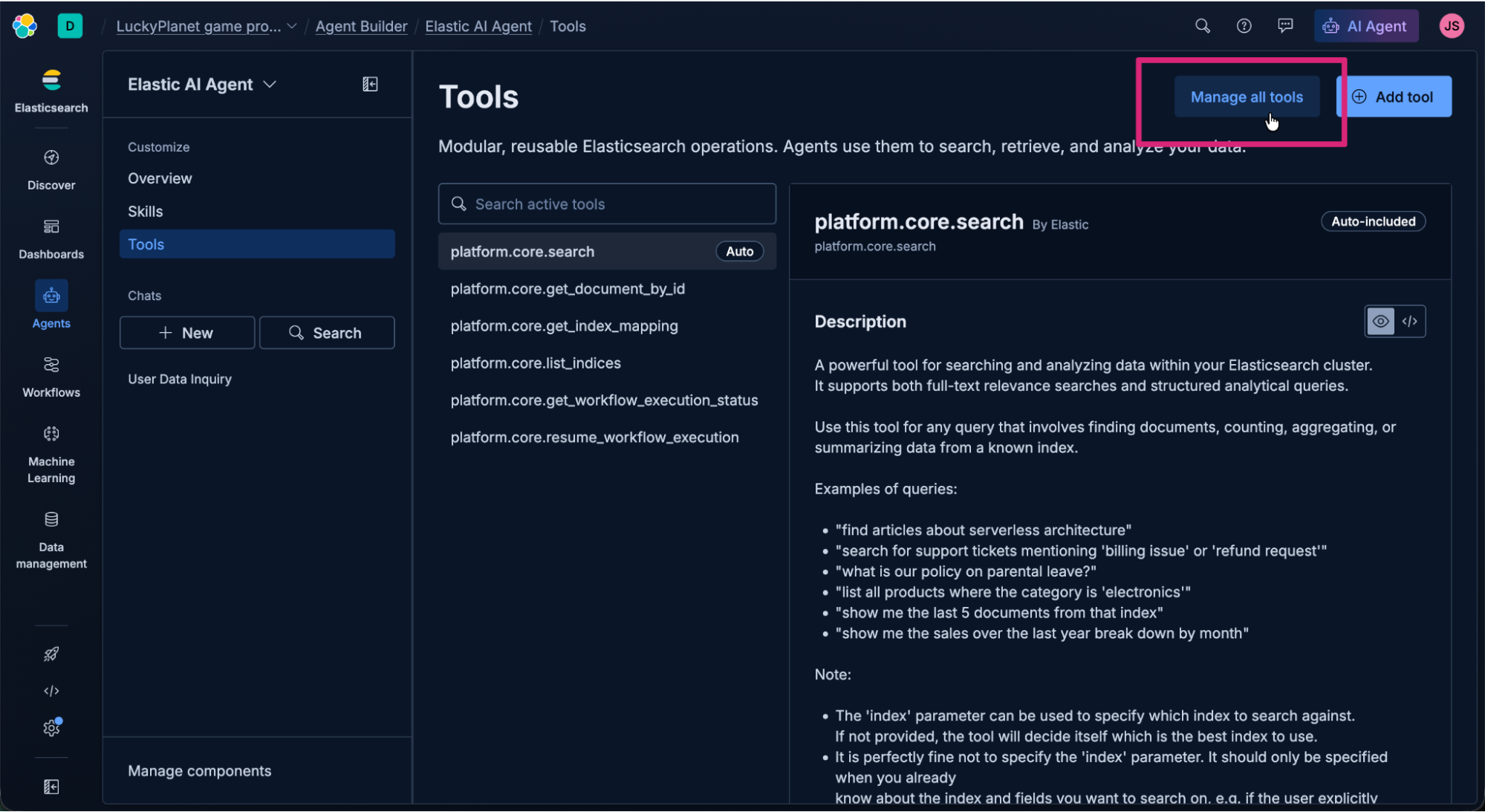
Task: Click the Add tool button
Action: pyautogui.click(x=1394, y=97)
